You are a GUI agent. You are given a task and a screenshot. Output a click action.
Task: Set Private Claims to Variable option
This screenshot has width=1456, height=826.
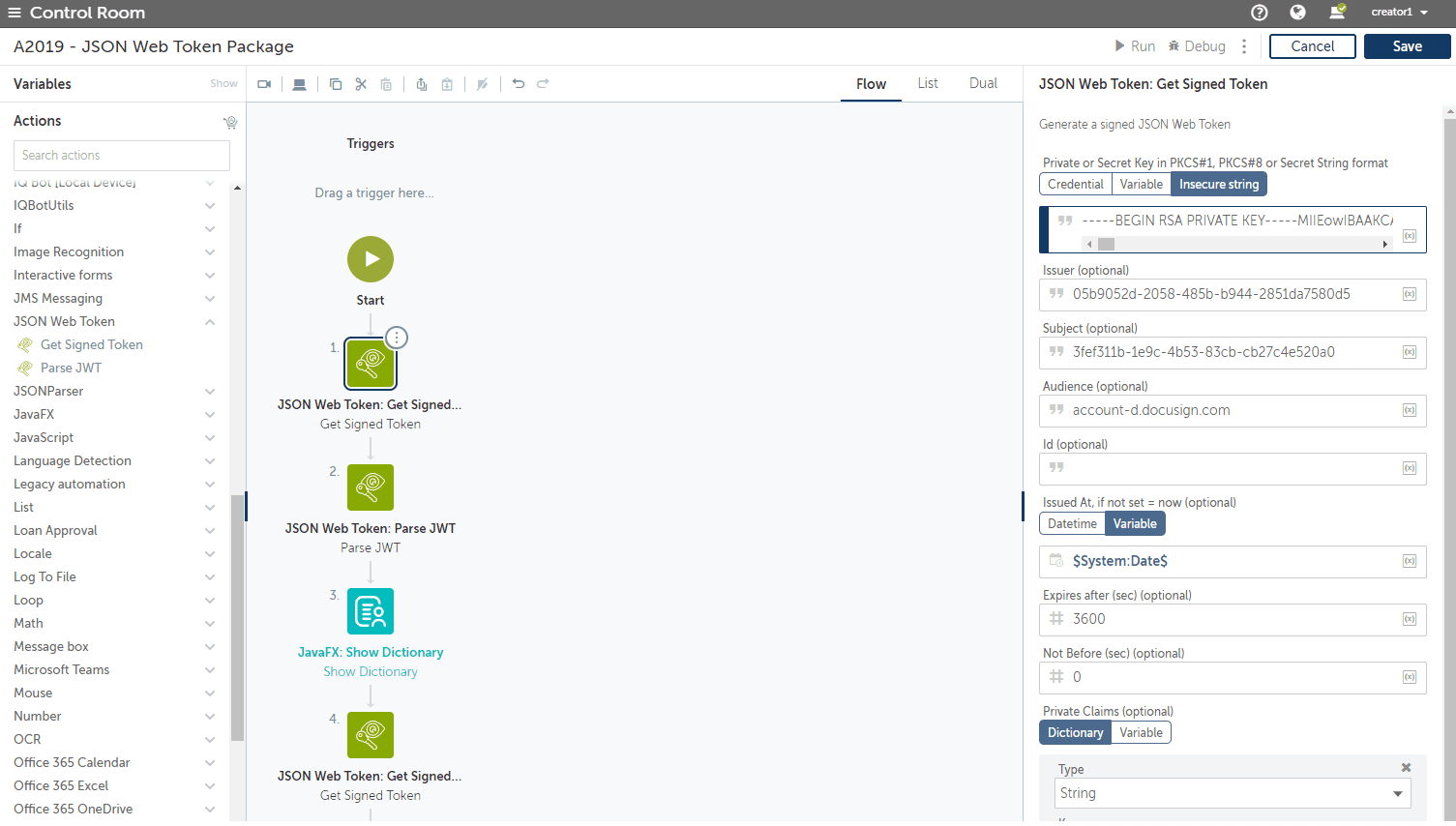pyautogui.click(x=1141, y=732)
